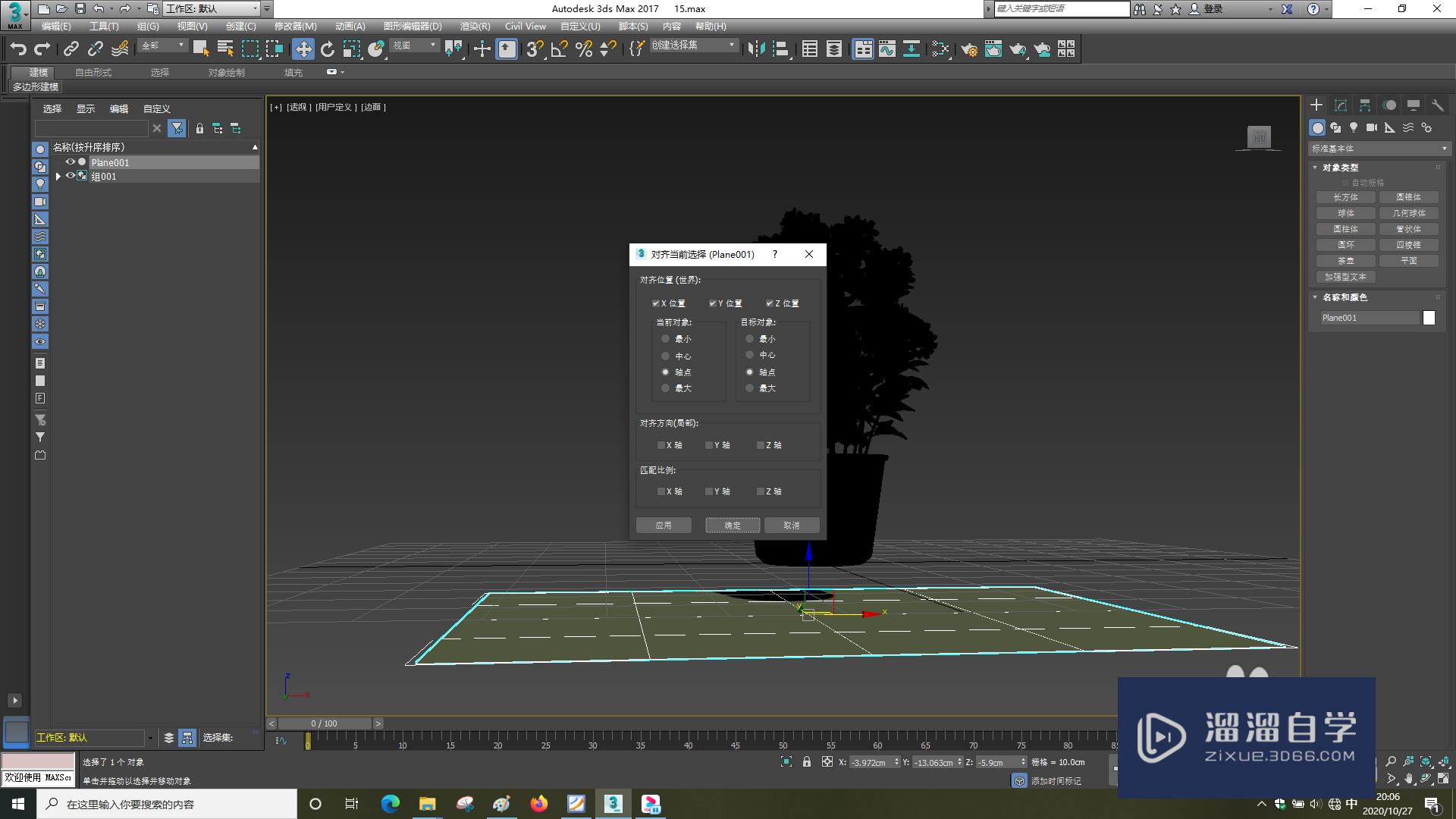Activate the Select and Move tool
This screenshot has width=1456, height=819.
[303, 49]
